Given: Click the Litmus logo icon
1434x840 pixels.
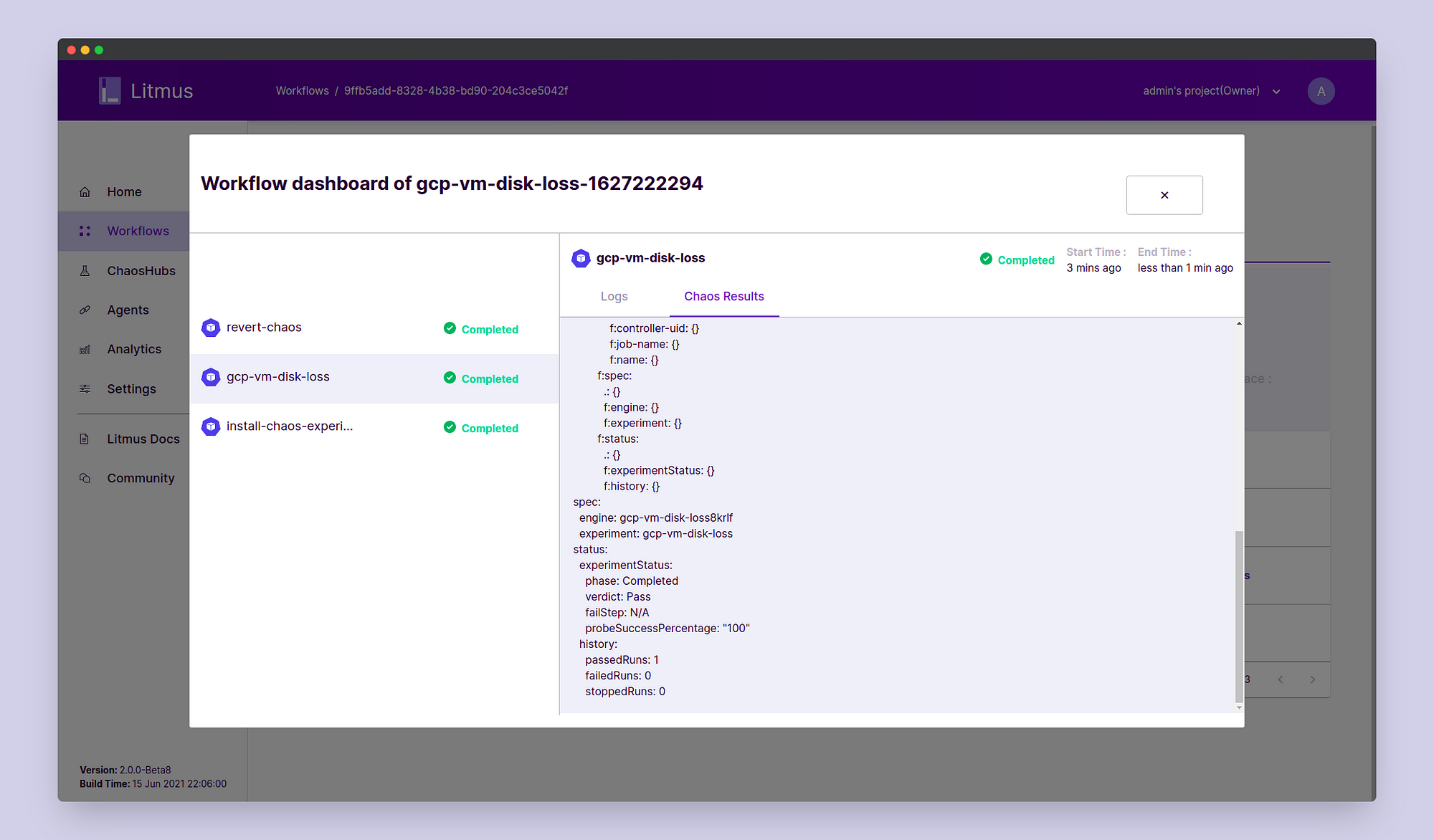Looking at the screenshot, I should tap(110, 91).
